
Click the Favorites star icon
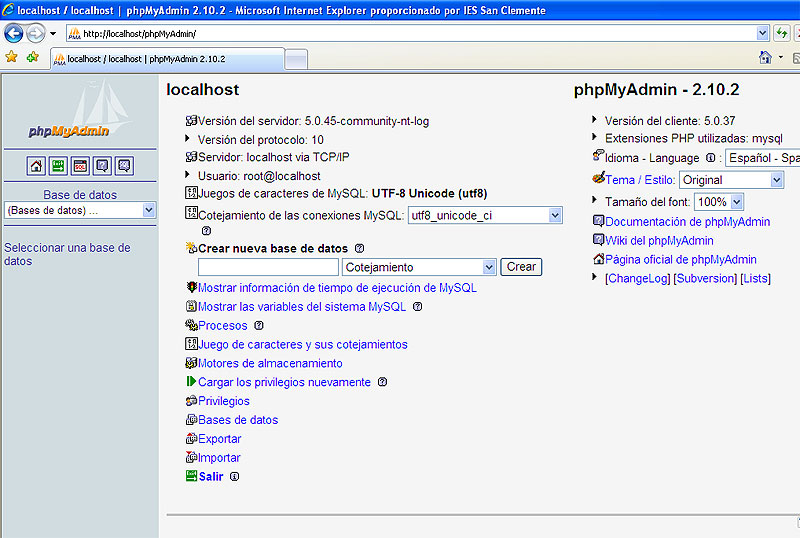coord(11,57)
